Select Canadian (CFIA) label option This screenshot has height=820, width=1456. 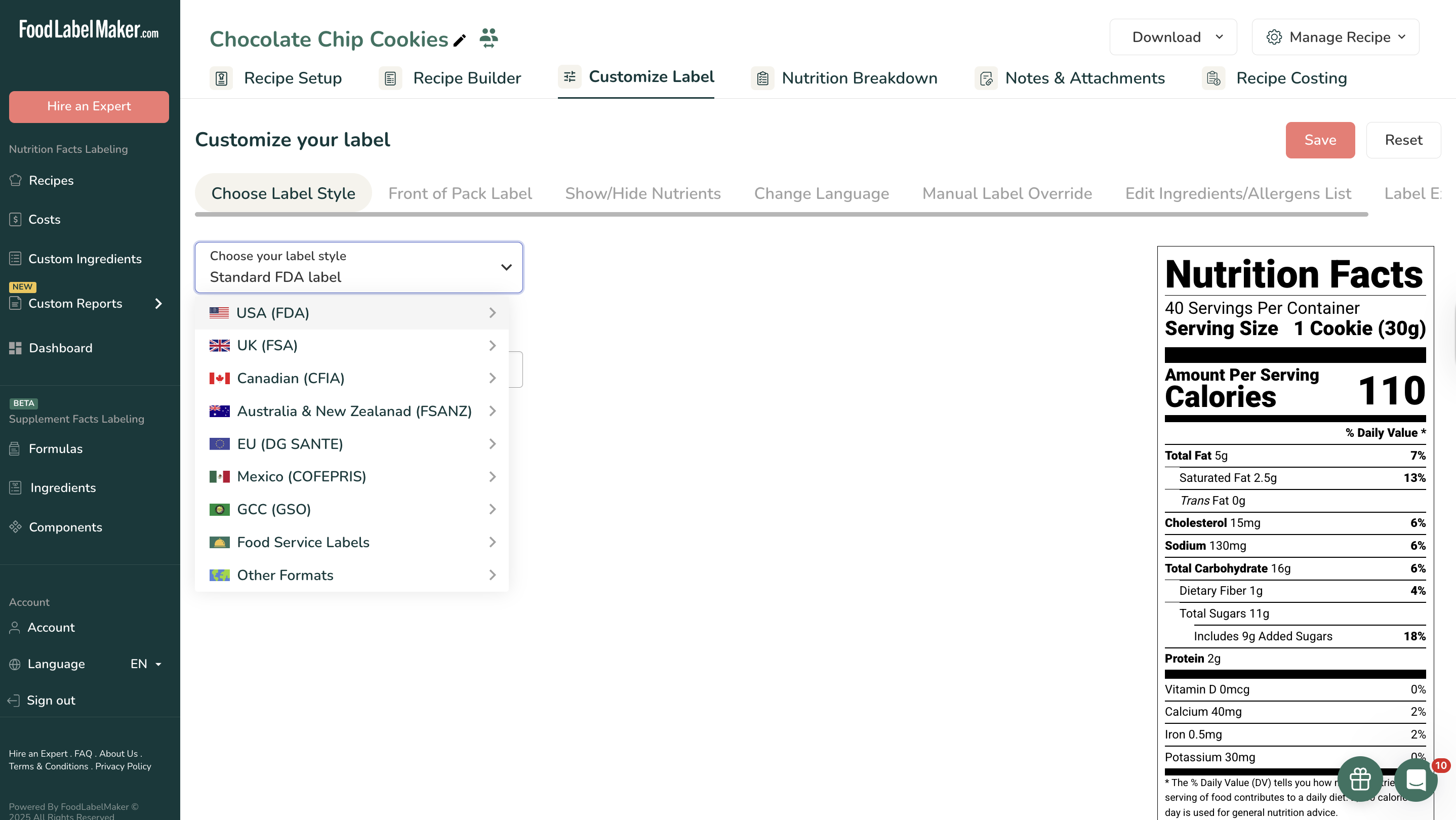[x=291, y=378]
